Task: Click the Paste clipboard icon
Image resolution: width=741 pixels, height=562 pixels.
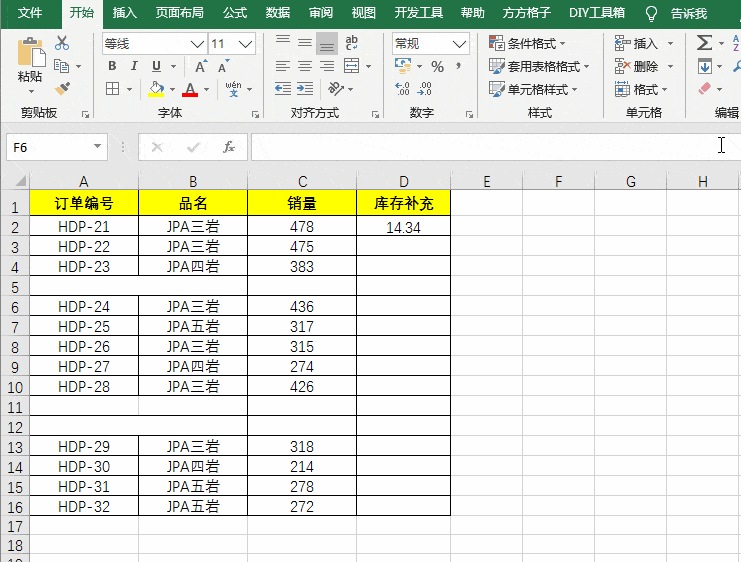Action: coord(31,52)
